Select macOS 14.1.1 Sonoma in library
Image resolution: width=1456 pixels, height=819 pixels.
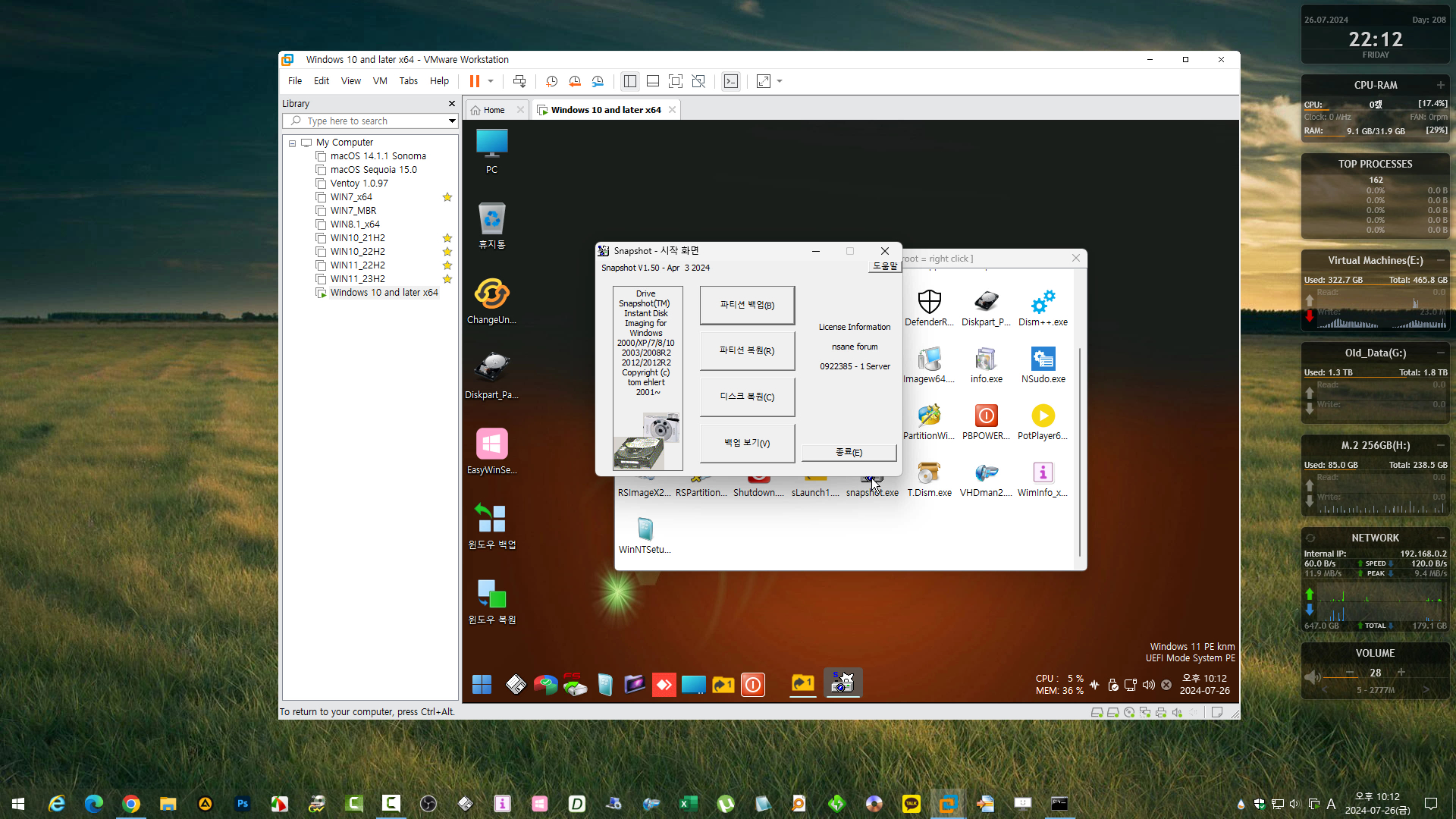click(x=378, y=156)
